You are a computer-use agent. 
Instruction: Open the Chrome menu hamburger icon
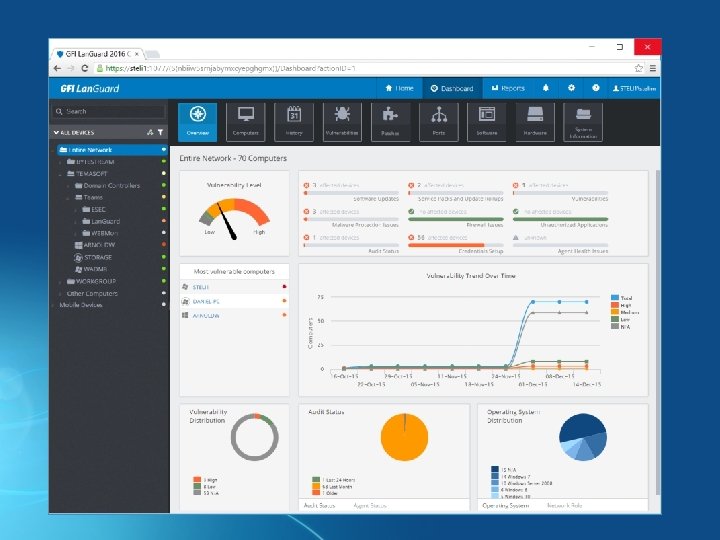click(652, 68)
